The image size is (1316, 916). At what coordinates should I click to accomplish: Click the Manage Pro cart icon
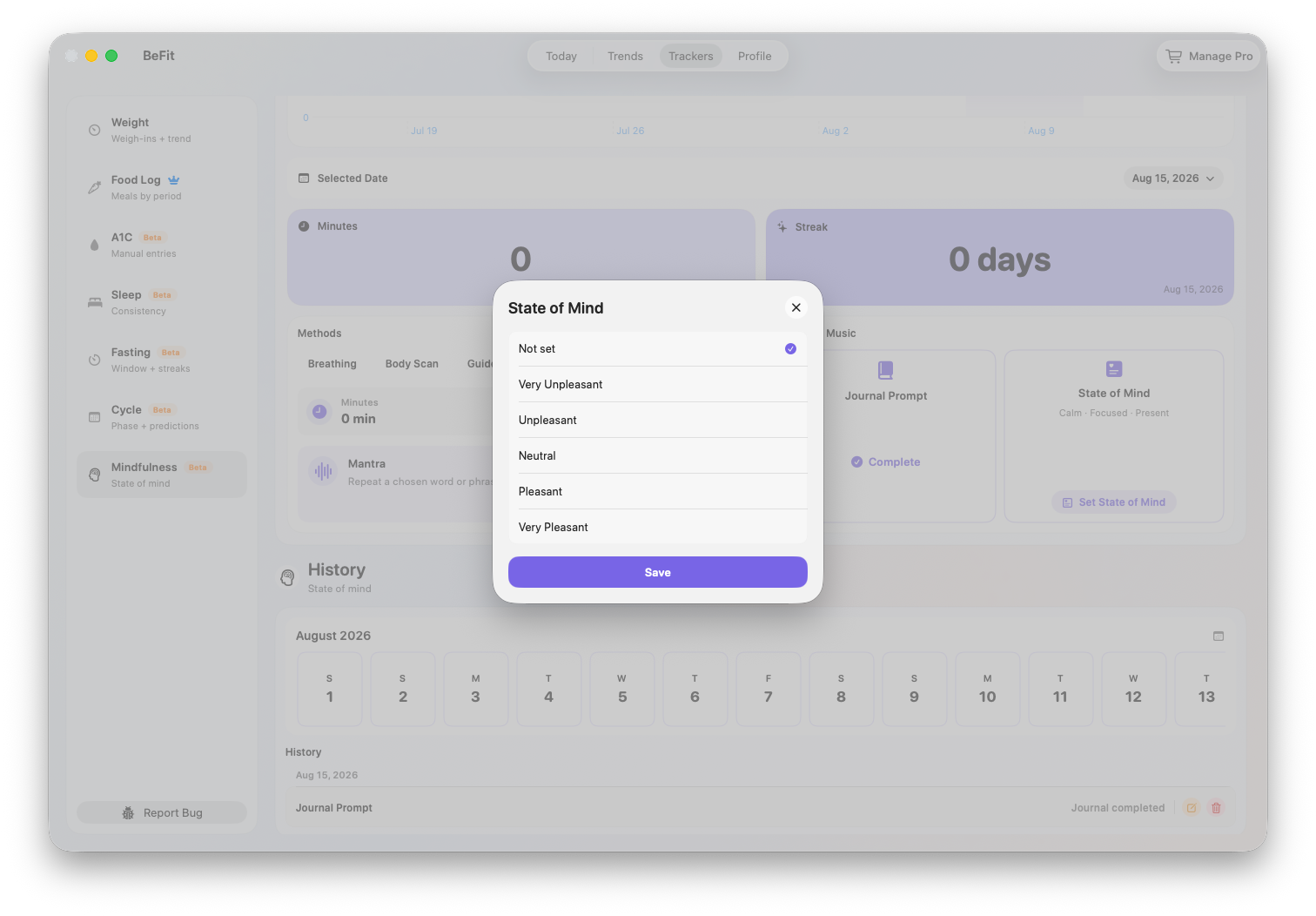pyautogui.click(x=1174, y=56)
